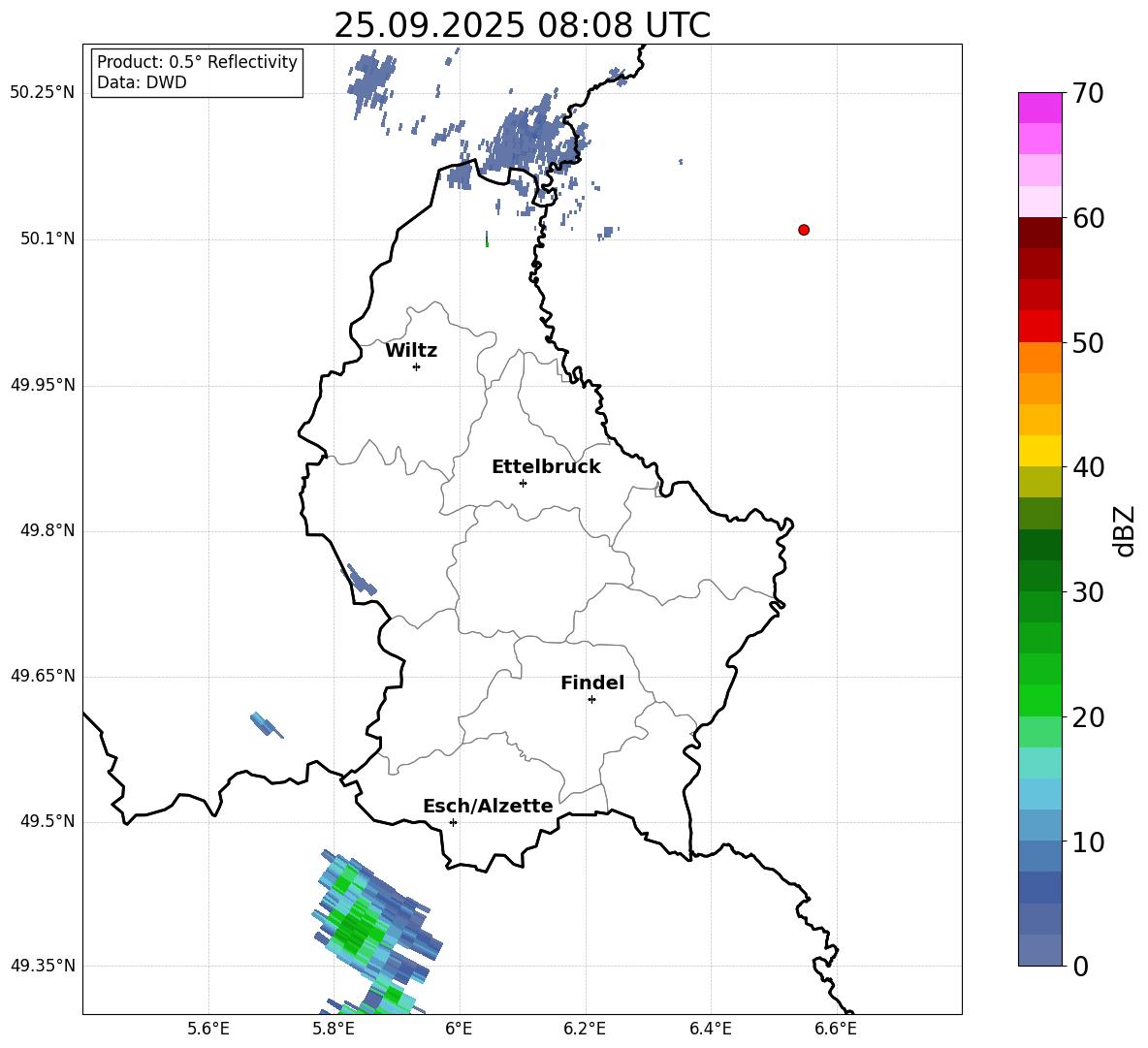The height and width of the screenshot is (1048, 1148).
Task: Click the 0 tick label on colorbar
Action: click(x=1080, y=966)
